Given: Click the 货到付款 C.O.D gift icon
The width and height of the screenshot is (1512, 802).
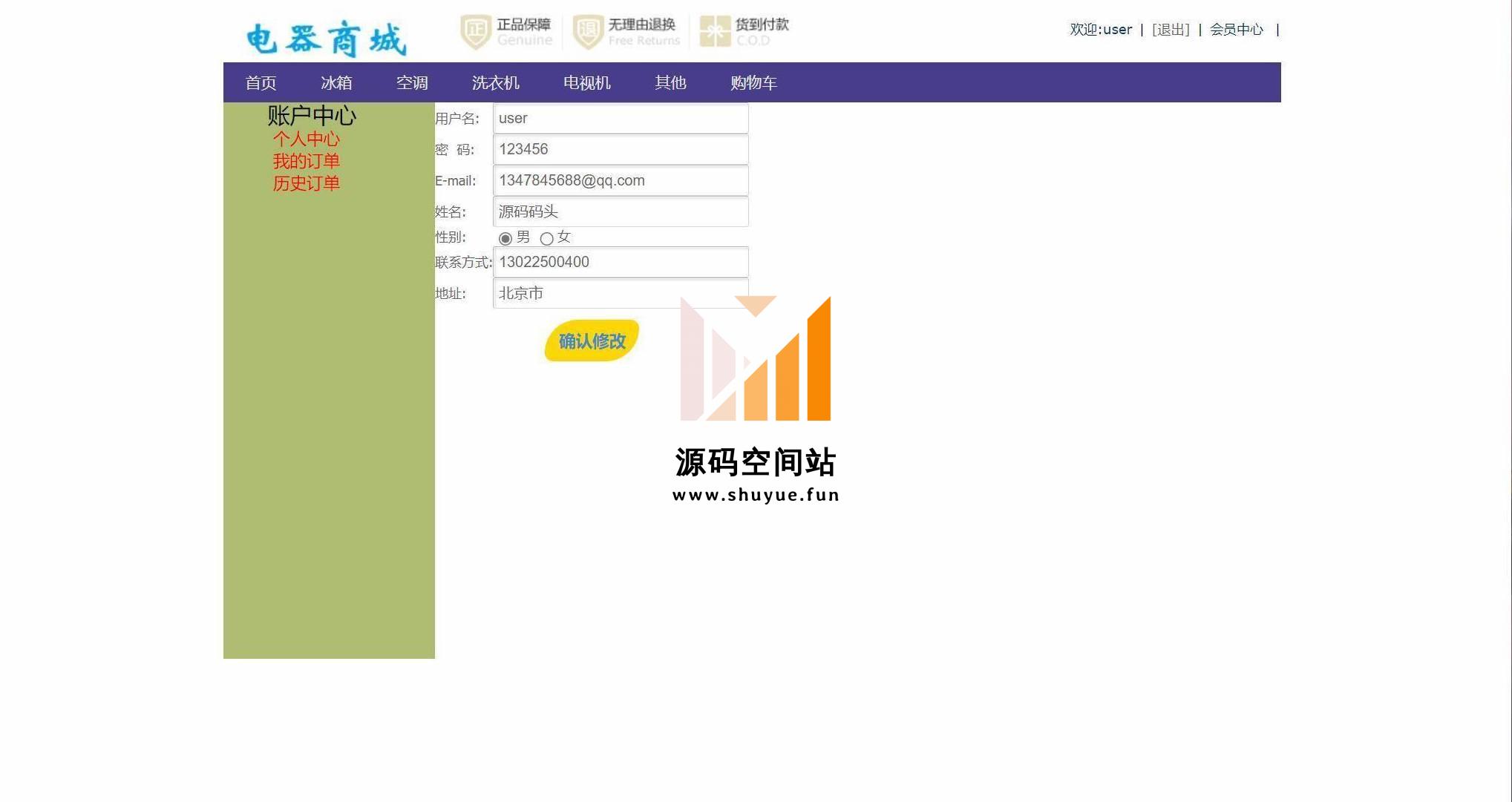Looking at the screenshot, I should (715, 31).
